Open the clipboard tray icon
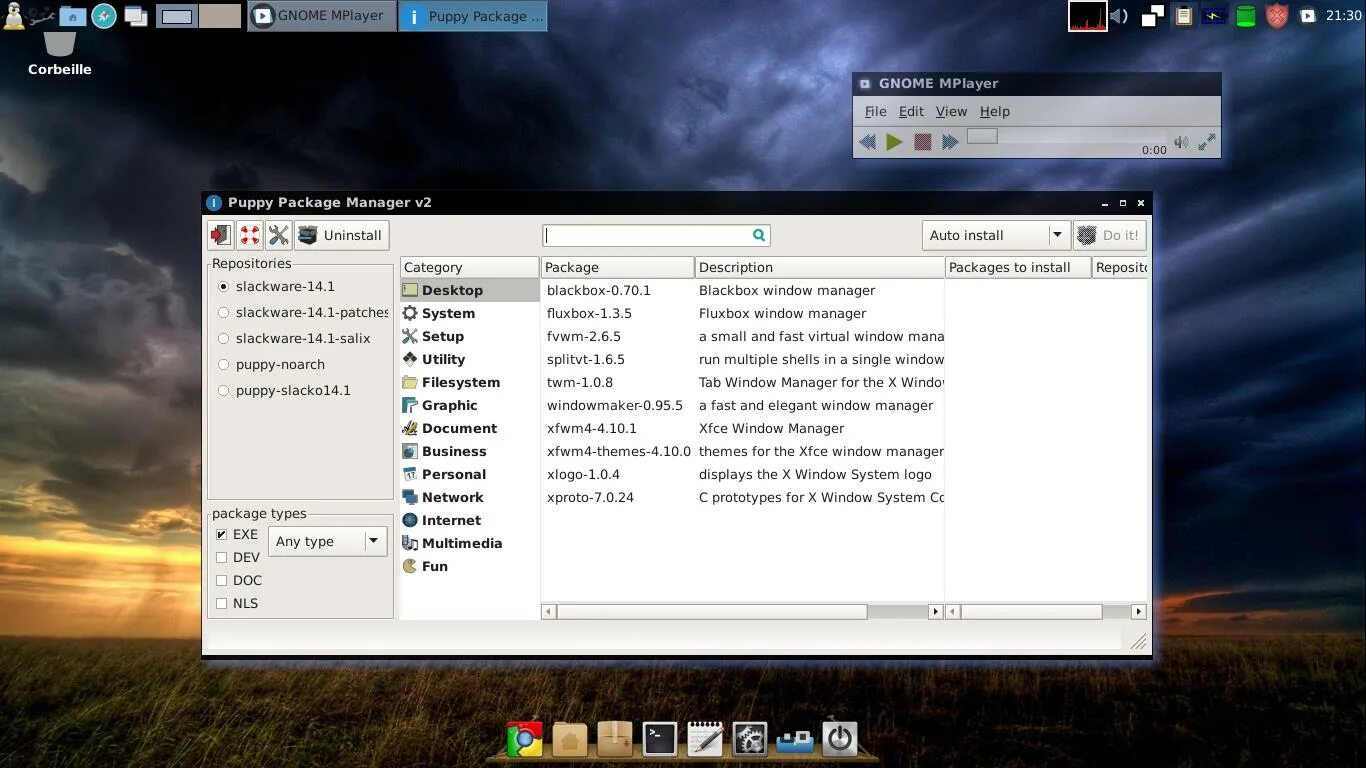Screen dimensions: 1366x768 1184,16
